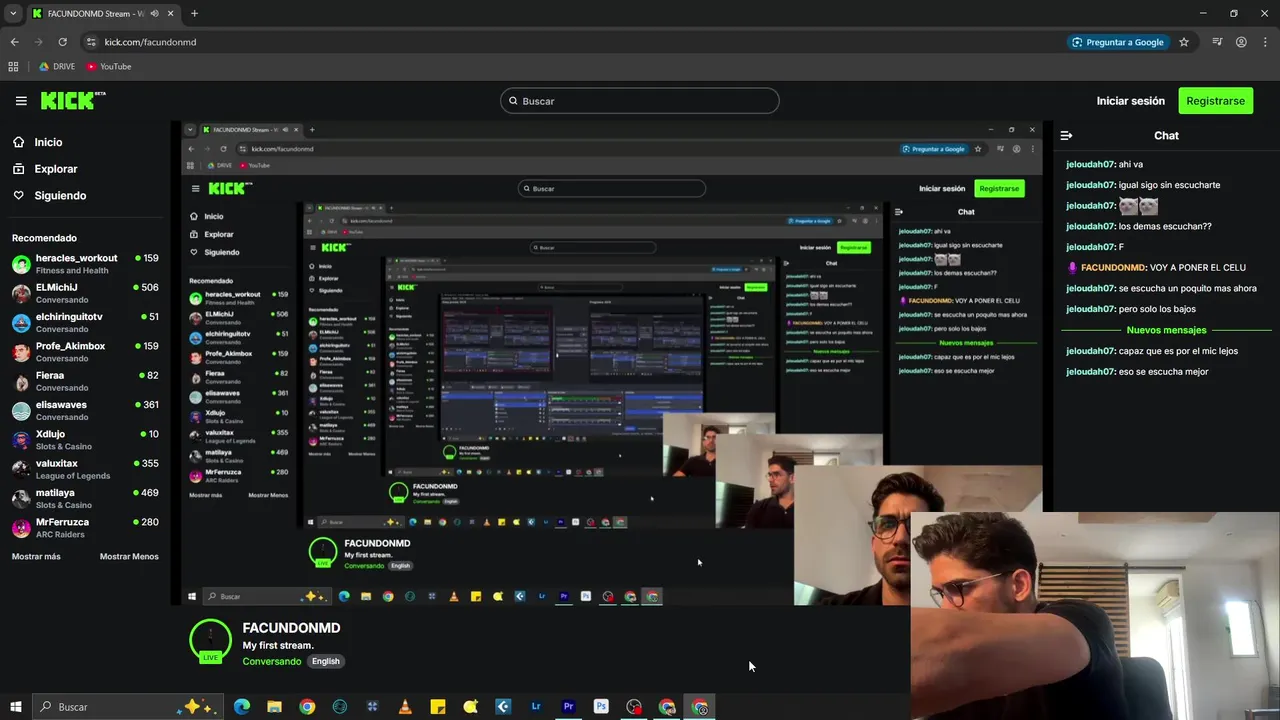Open heracles_workout channel avatar
Image resolution: width=1280 pixels, height=720 pixels.
point(21,264)
